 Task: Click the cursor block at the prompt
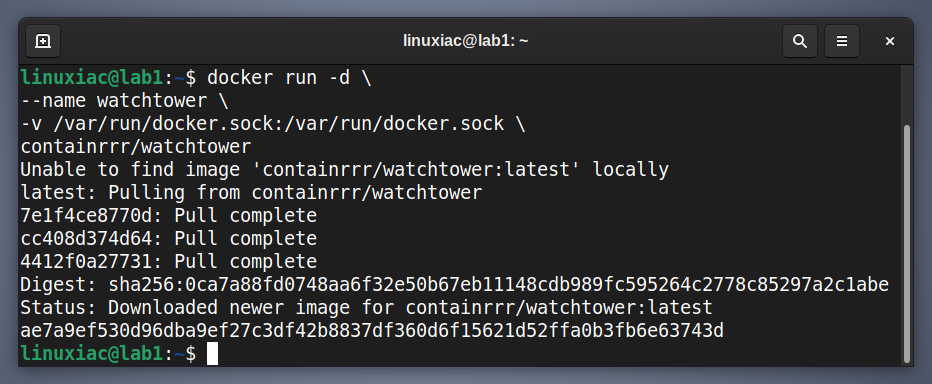212,354
